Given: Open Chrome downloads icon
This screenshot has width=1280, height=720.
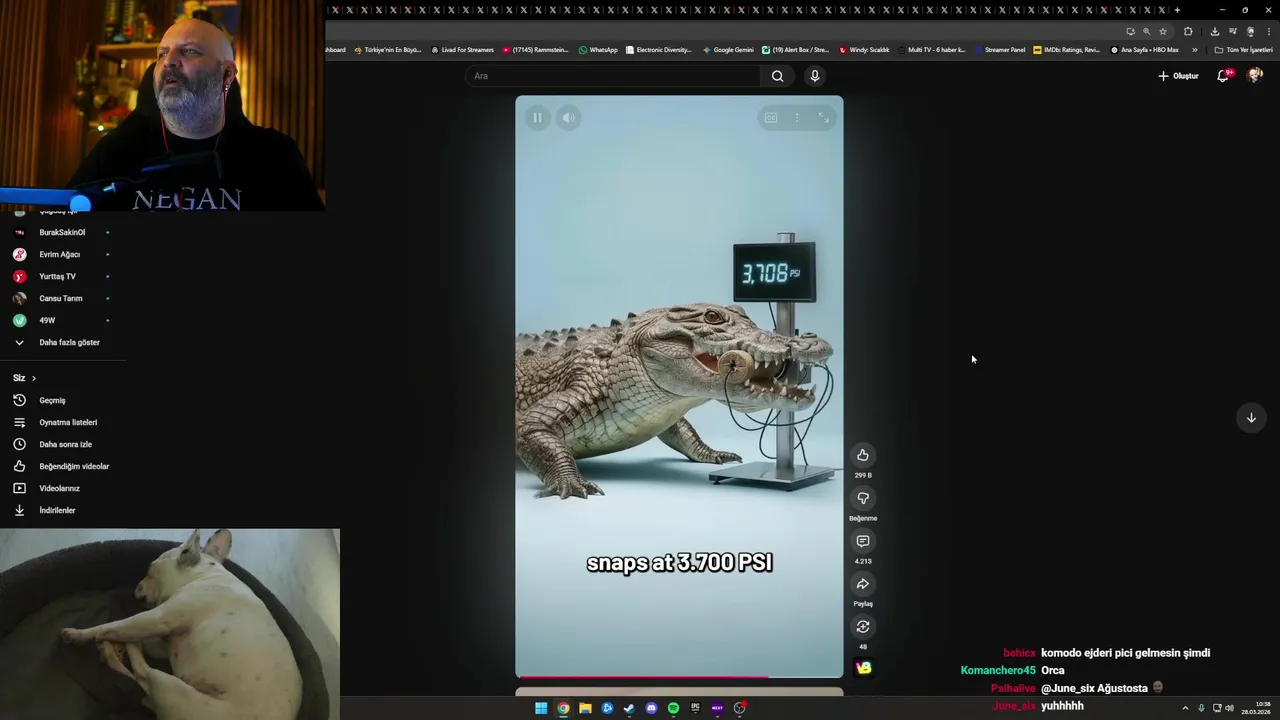Looking at the screenshot, I should click(1214, 31).
